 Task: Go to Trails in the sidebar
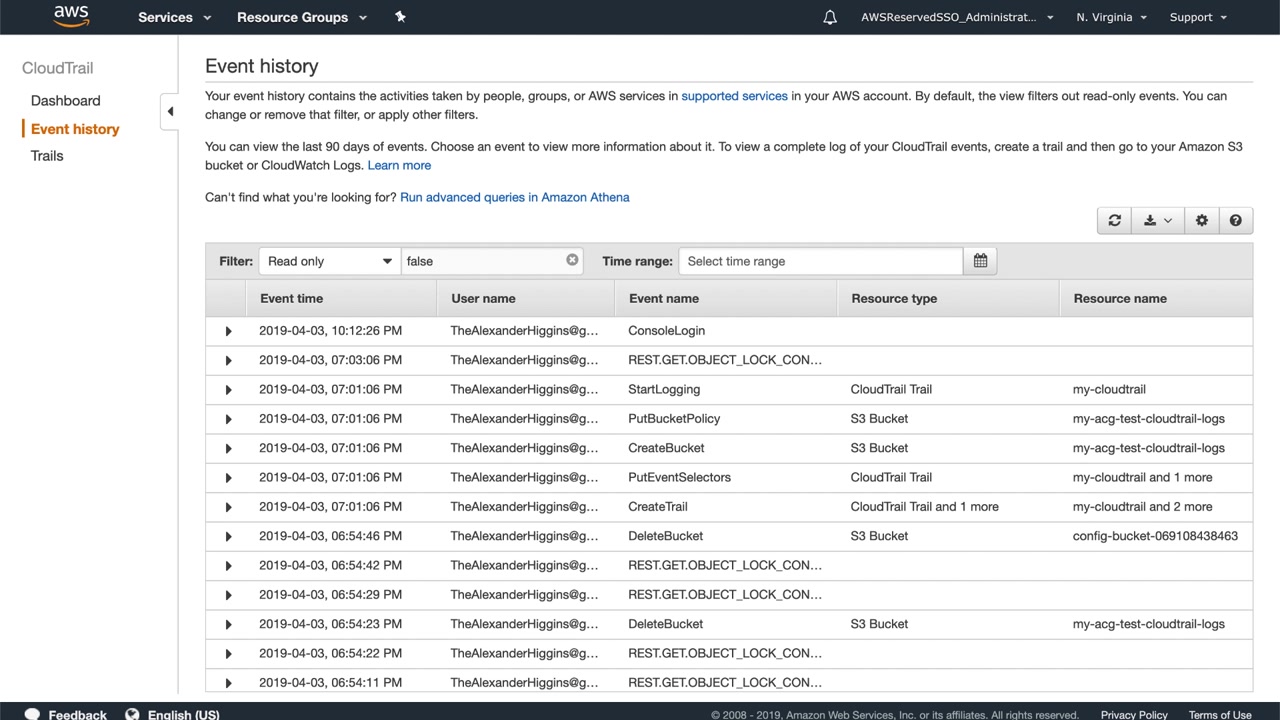click(x=47, y=156)
